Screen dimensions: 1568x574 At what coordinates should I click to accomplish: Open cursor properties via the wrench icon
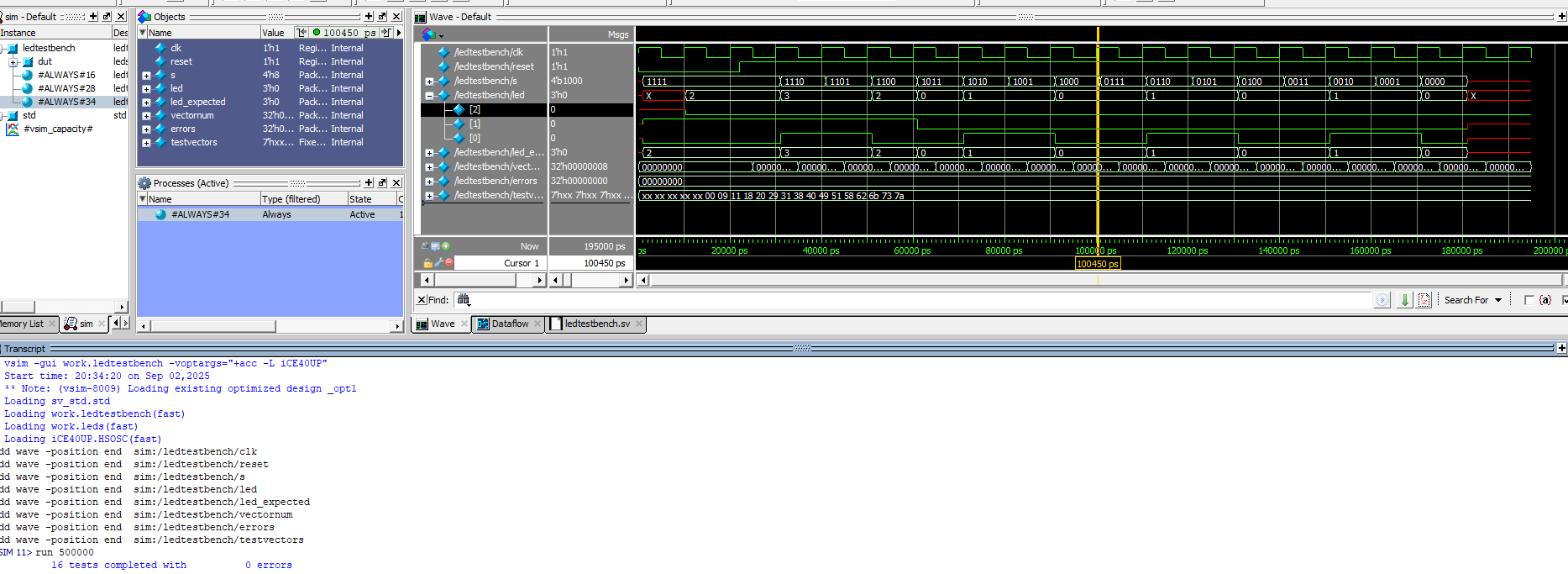click(438, 263)
